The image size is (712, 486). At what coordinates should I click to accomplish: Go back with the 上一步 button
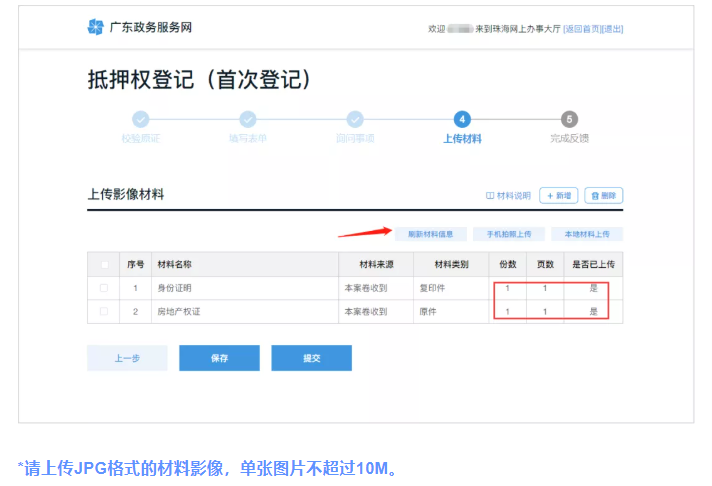click(x=126, y=358)
